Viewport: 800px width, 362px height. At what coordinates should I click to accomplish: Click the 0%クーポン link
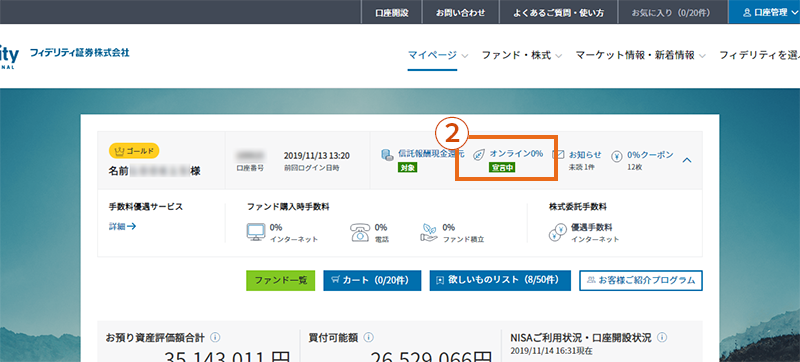[651, 154]
